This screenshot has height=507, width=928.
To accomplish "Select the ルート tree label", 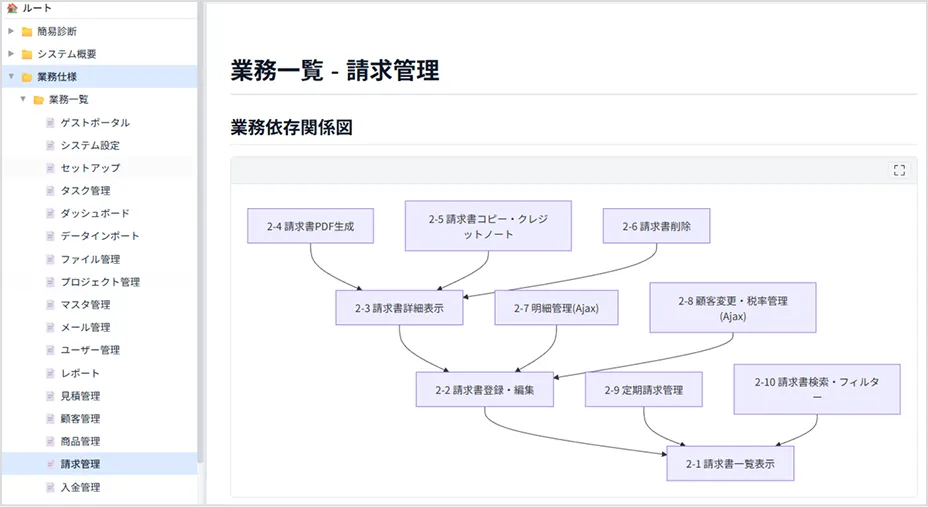I will point(37,8).
